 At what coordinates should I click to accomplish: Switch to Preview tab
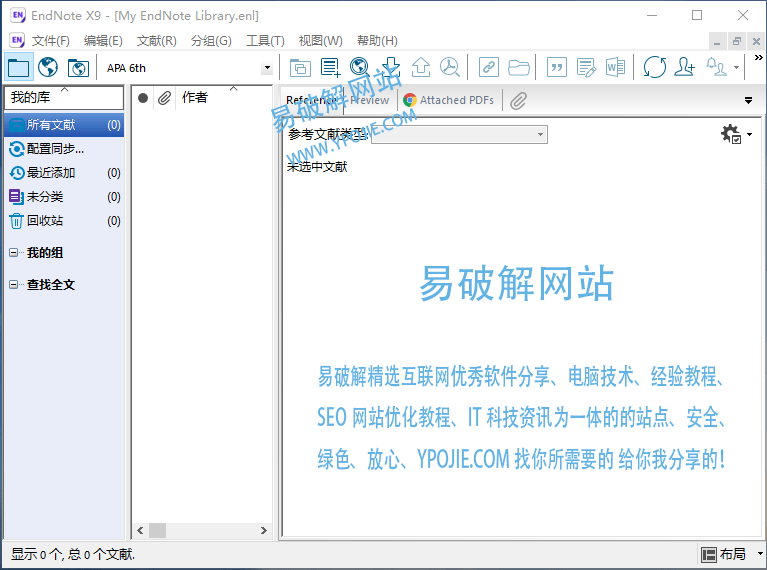coord(370,100)
